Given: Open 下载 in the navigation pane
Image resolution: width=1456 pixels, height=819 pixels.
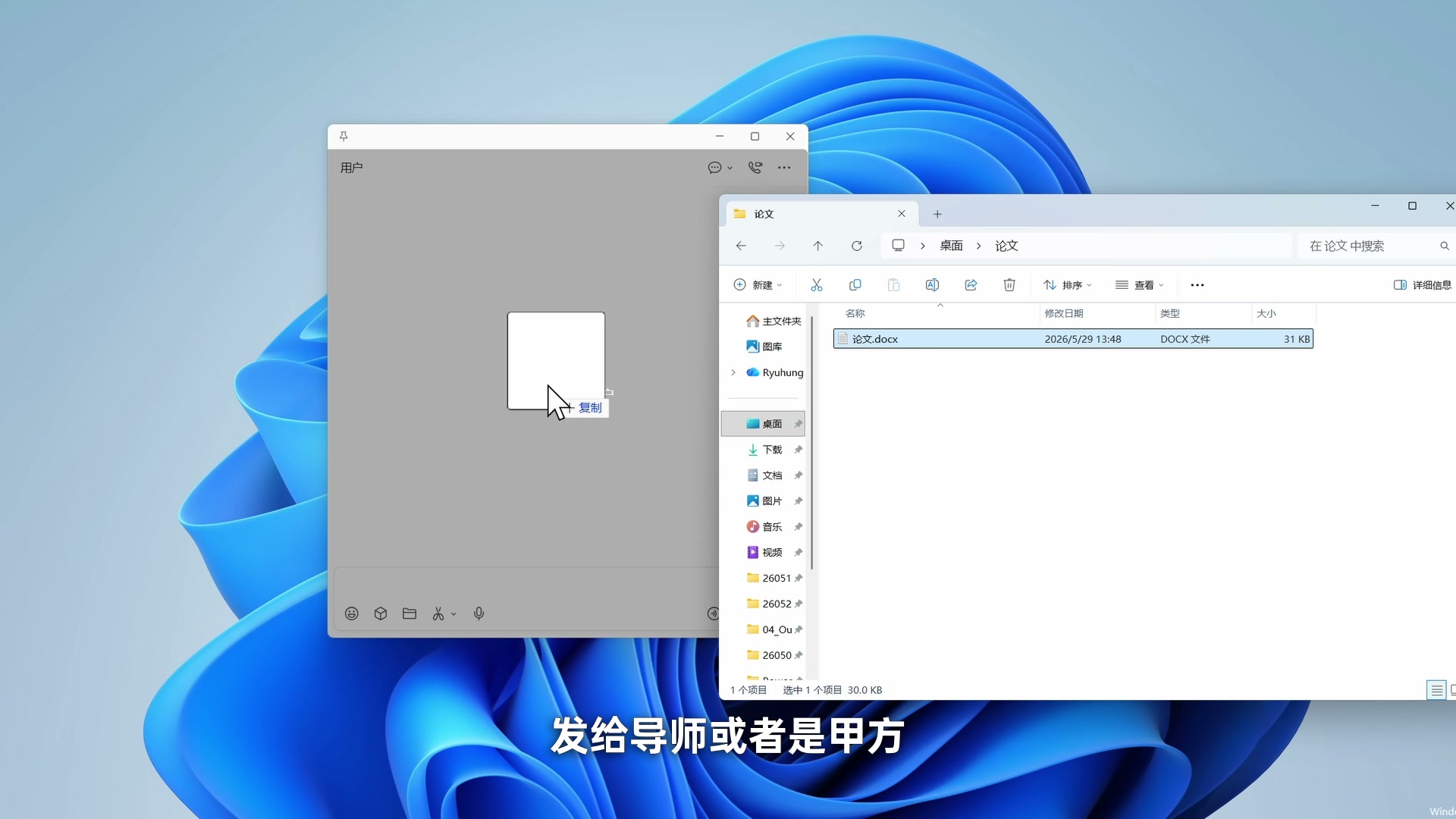Looking at the screenshot, I should (764, 450).
